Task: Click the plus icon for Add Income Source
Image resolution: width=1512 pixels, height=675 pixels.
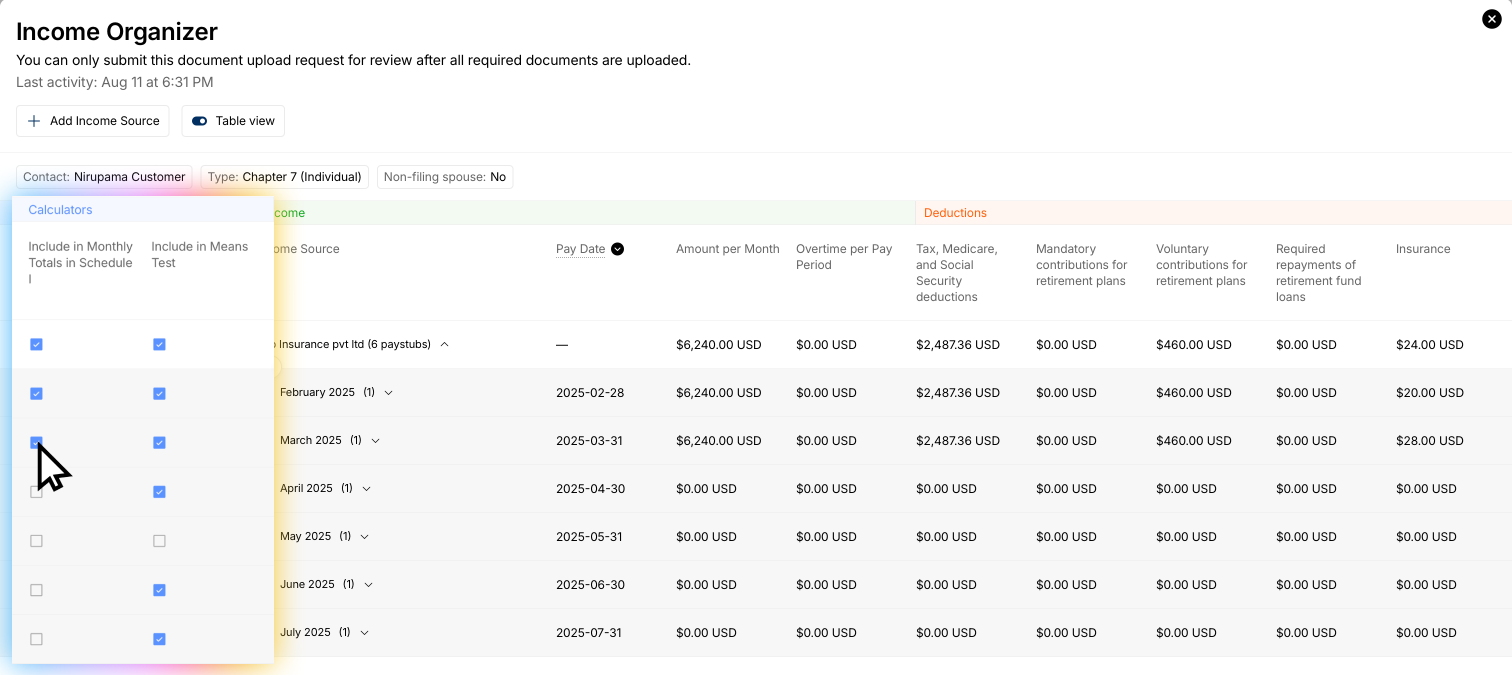Action: pyautogui.click(x=34, y=121)
